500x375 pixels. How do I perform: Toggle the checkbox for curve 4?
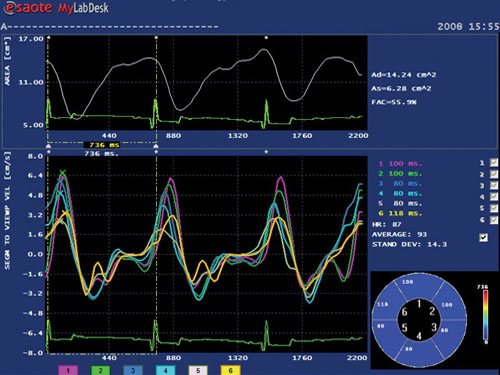click(x=494, y=197)
